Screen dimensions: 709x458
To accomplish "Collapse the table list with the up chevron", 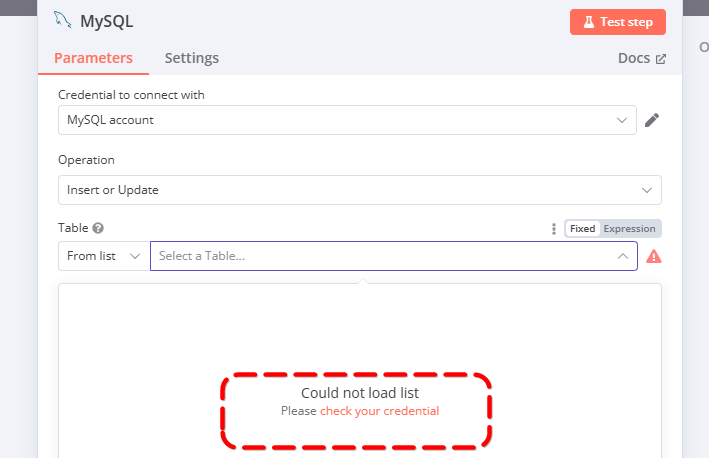I will (623, 256).
